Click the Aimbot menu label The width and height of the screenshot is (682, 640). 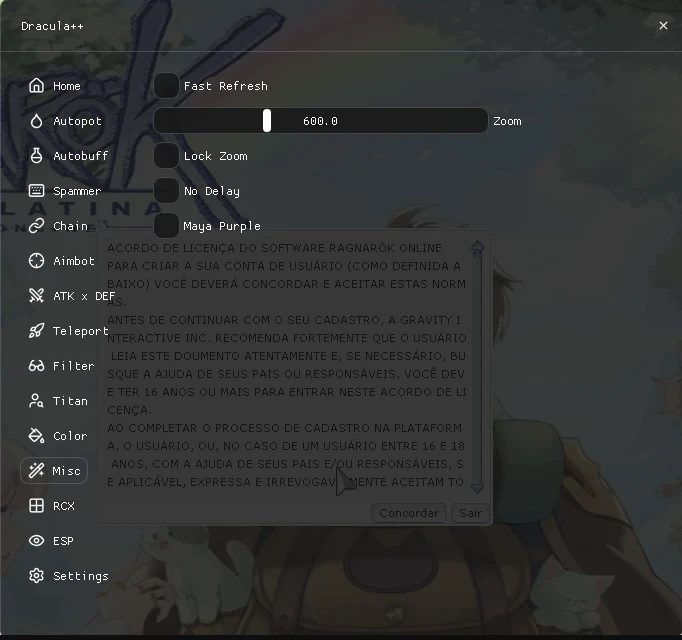(74, 261)
